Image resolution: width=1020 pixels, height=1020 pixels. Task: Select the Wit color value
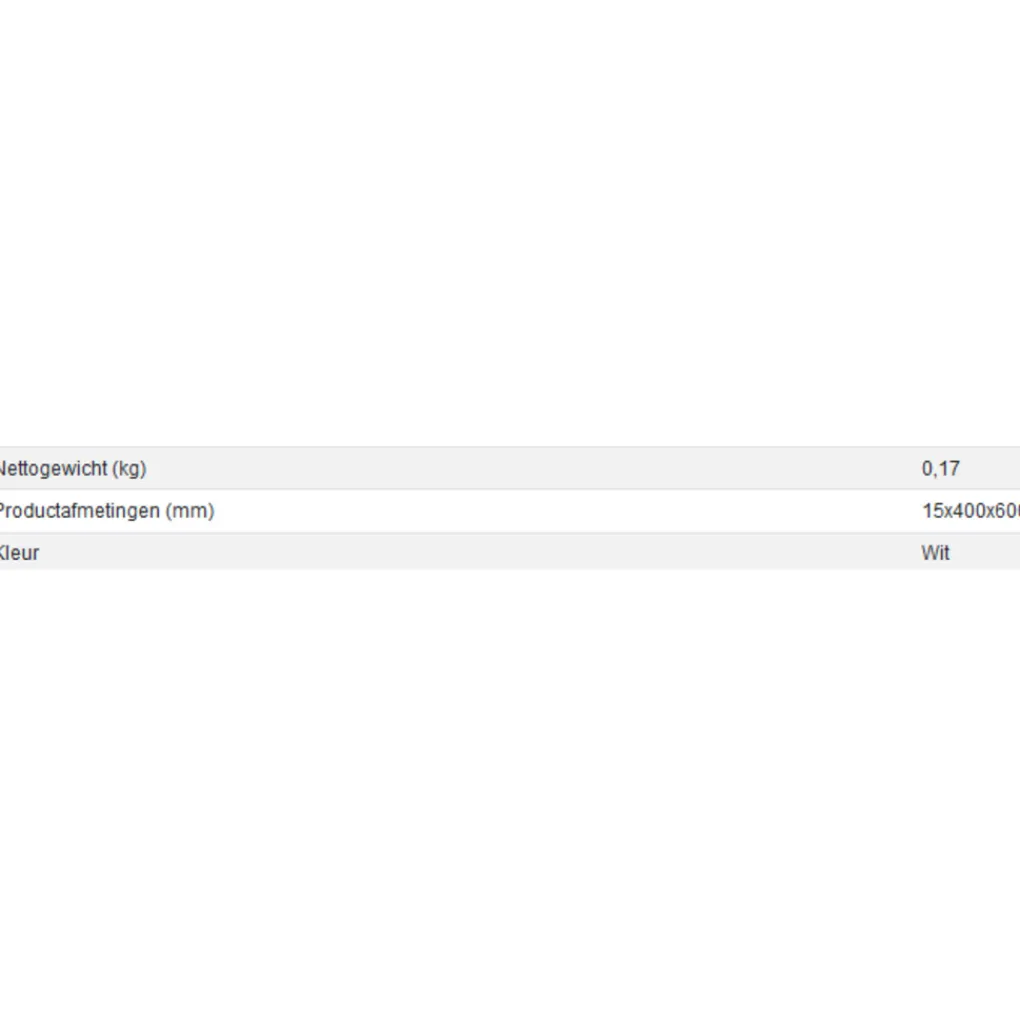tap(935, 553)
